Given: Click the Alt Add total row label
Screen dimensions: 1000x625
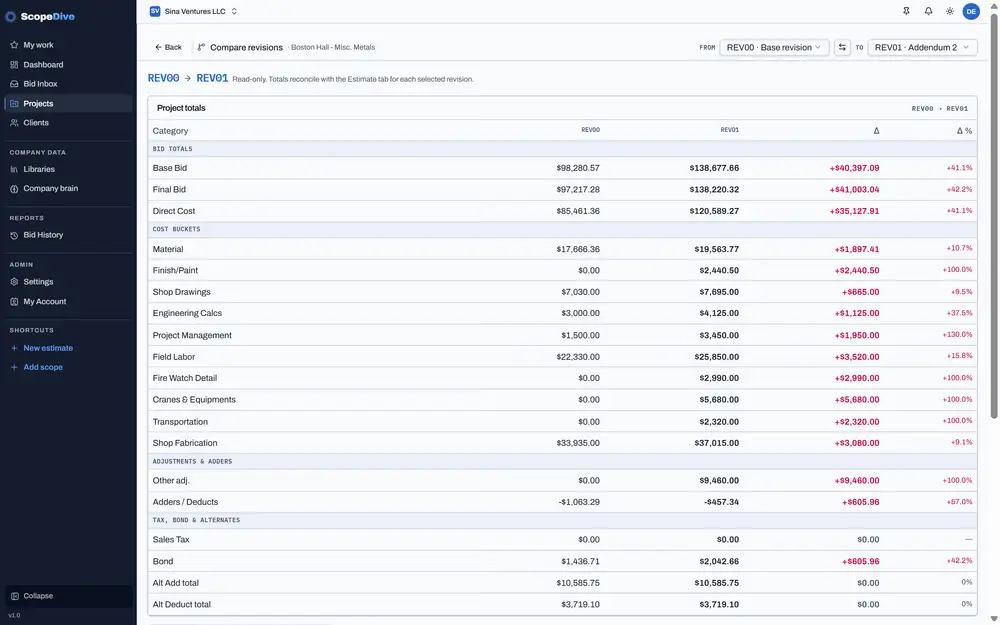Looking at the screenshot, I should (x=175, y=583).
